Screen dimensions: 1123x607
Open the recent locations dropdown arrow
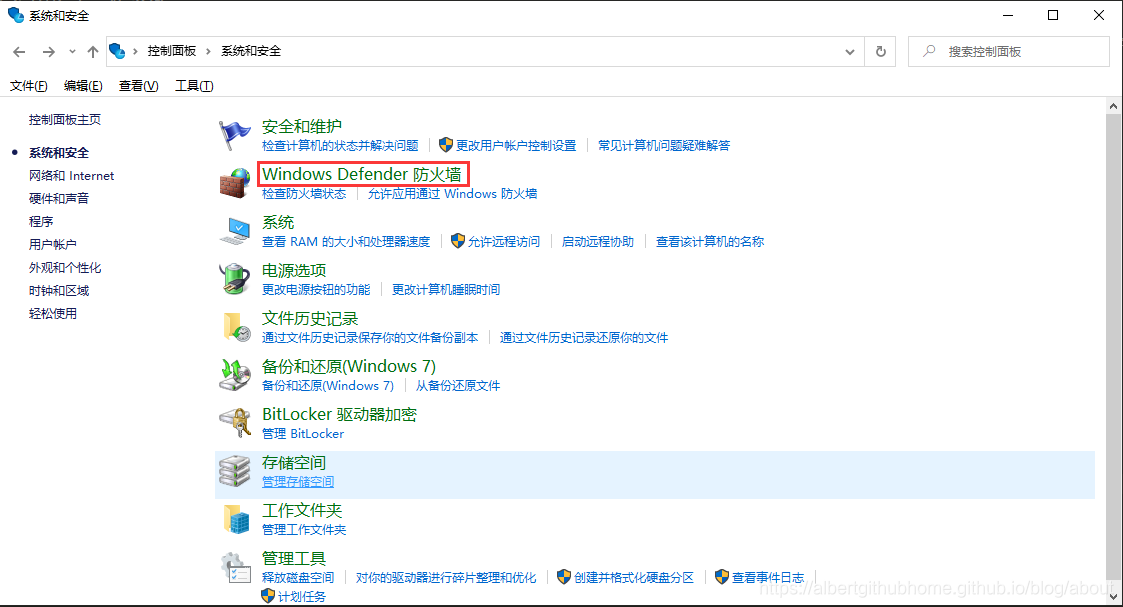coord(72,52)
